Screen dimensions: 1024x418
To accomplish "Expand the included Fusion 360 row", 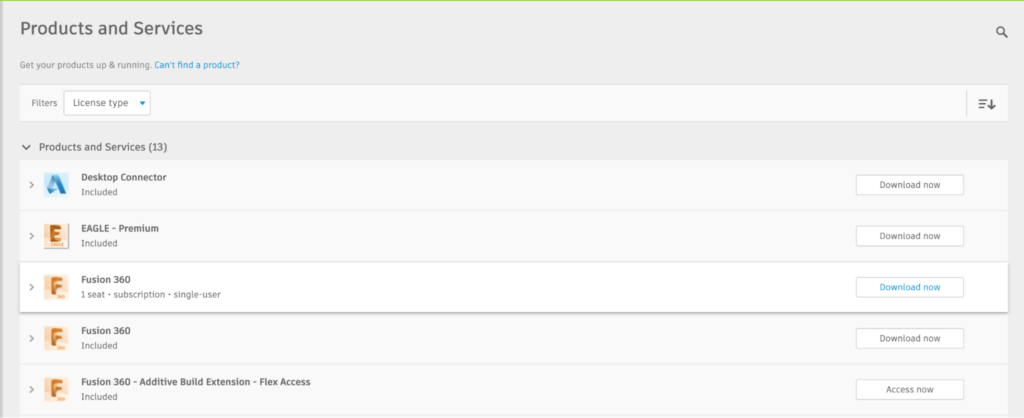I will pos(31,338).
